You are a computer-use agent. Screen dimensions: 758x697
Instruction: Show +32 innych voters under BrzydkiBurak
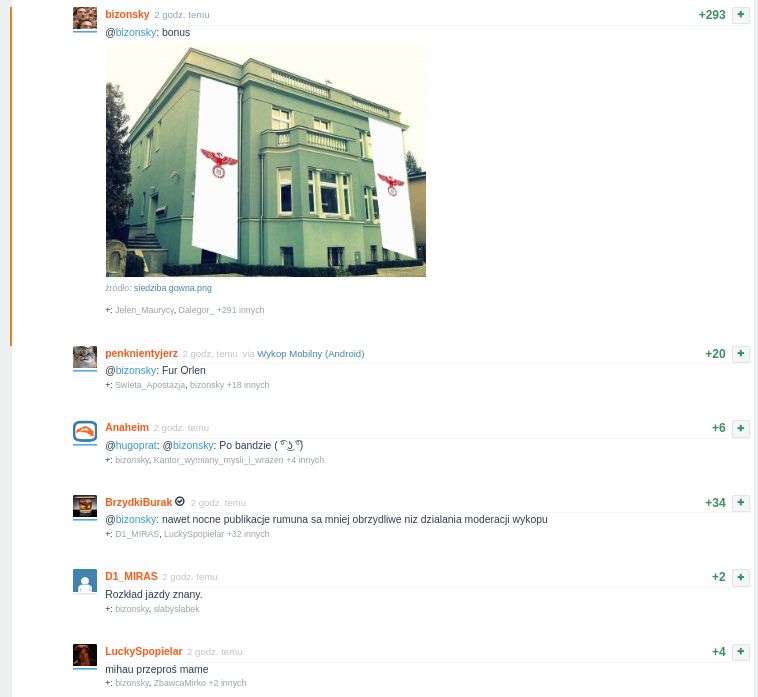click(248, 534)
